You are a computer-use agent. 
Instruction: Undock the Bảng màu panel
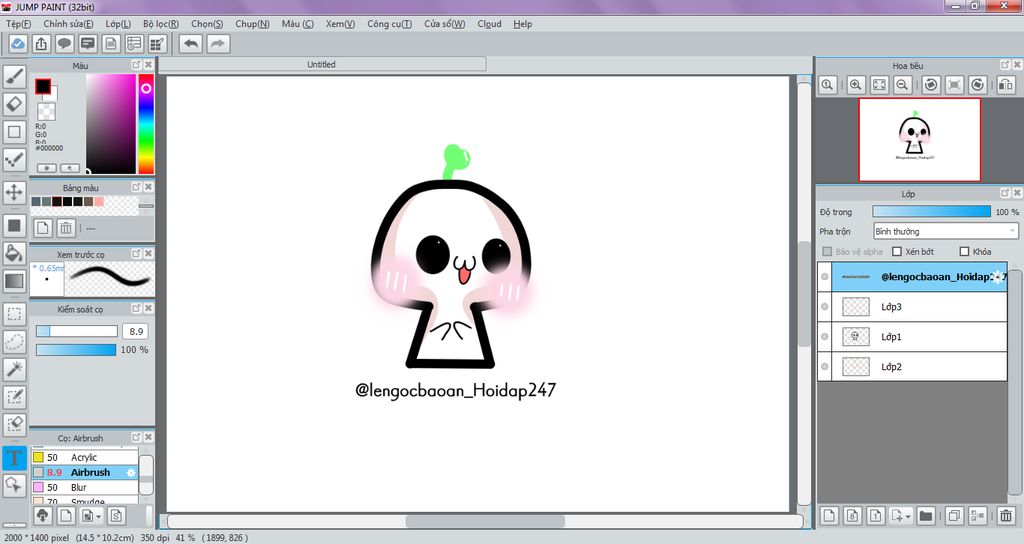coord(136,187)
